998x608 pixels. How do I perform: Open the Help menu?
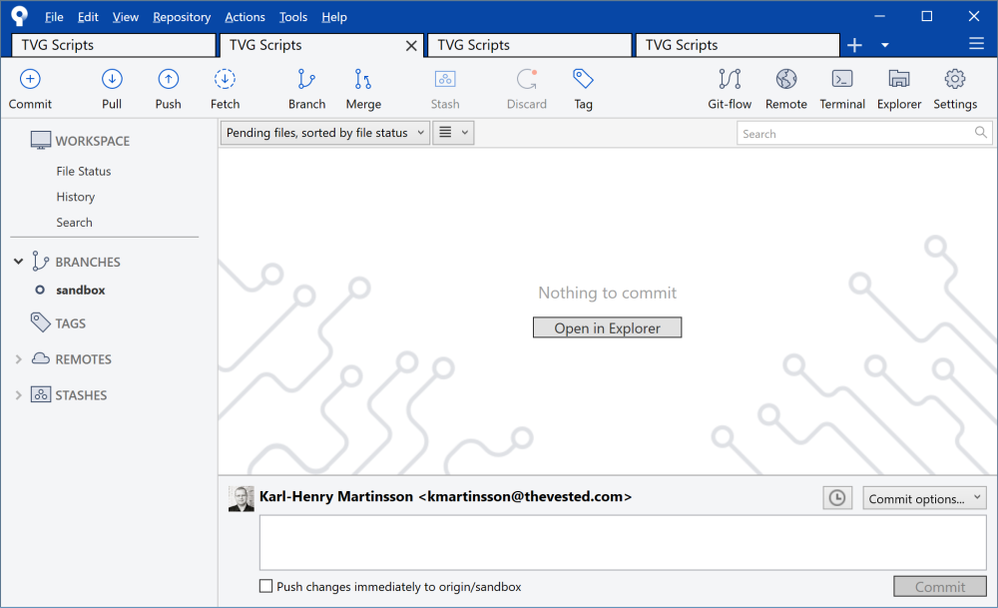pyautogui.click(x=334, y=17)
